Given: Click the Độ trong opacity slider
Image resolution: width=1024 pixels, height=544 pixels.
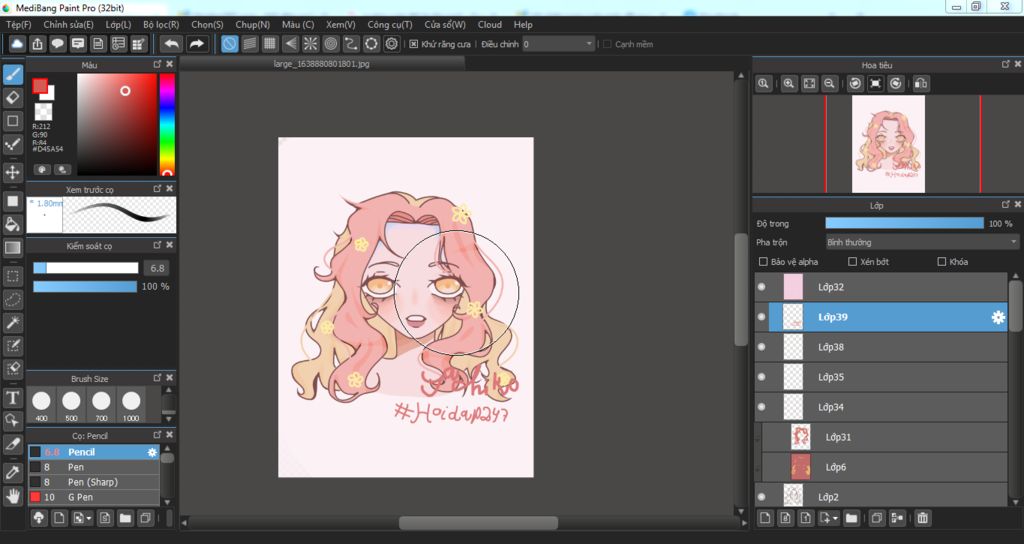Looking at the screenshot, I should [904, 223].
